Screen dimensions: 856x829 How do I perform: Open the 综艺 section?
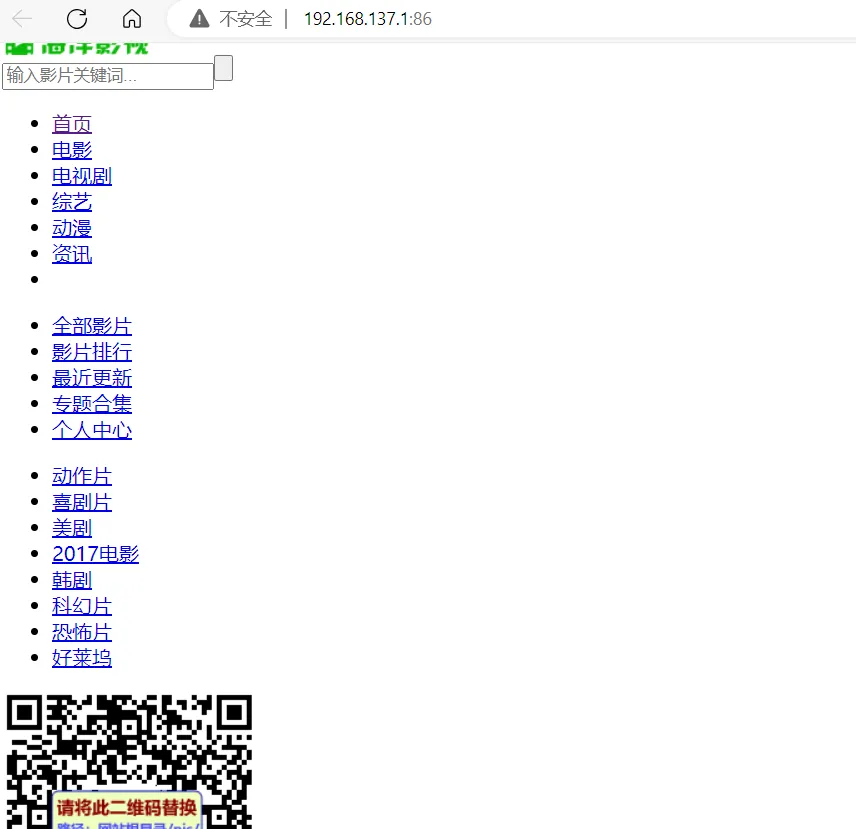click(x=72, y=201)
